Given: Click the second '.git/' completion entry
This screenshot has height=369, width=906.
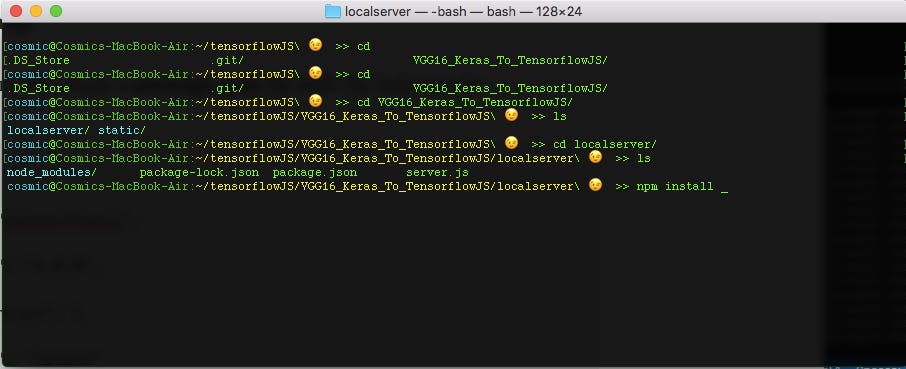Looking at the screenshot, I should coord(227,88).
